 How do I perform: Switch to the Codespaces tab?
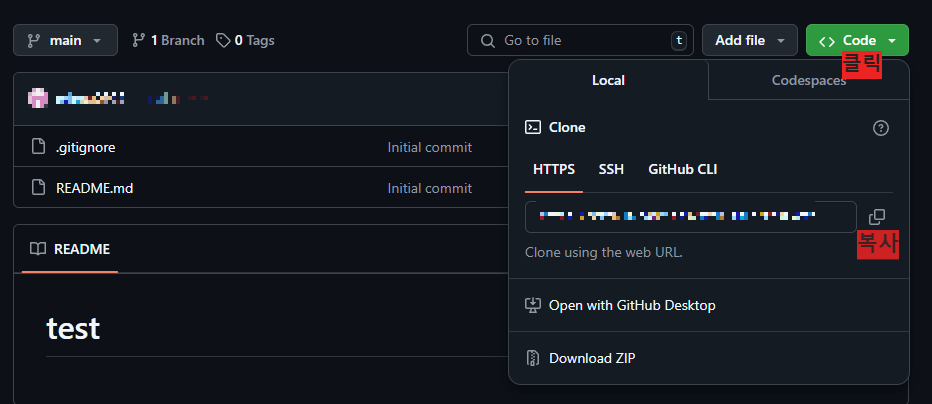808,80
